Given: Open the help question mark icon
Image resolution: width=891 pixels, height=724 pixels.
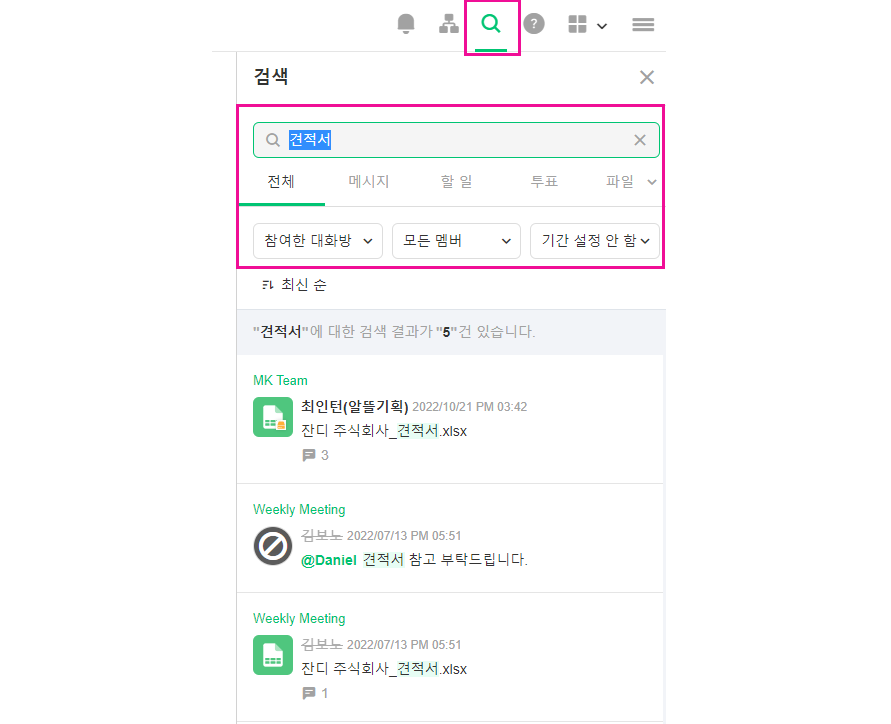Looking at the screenshot, I should click(534, 25).
